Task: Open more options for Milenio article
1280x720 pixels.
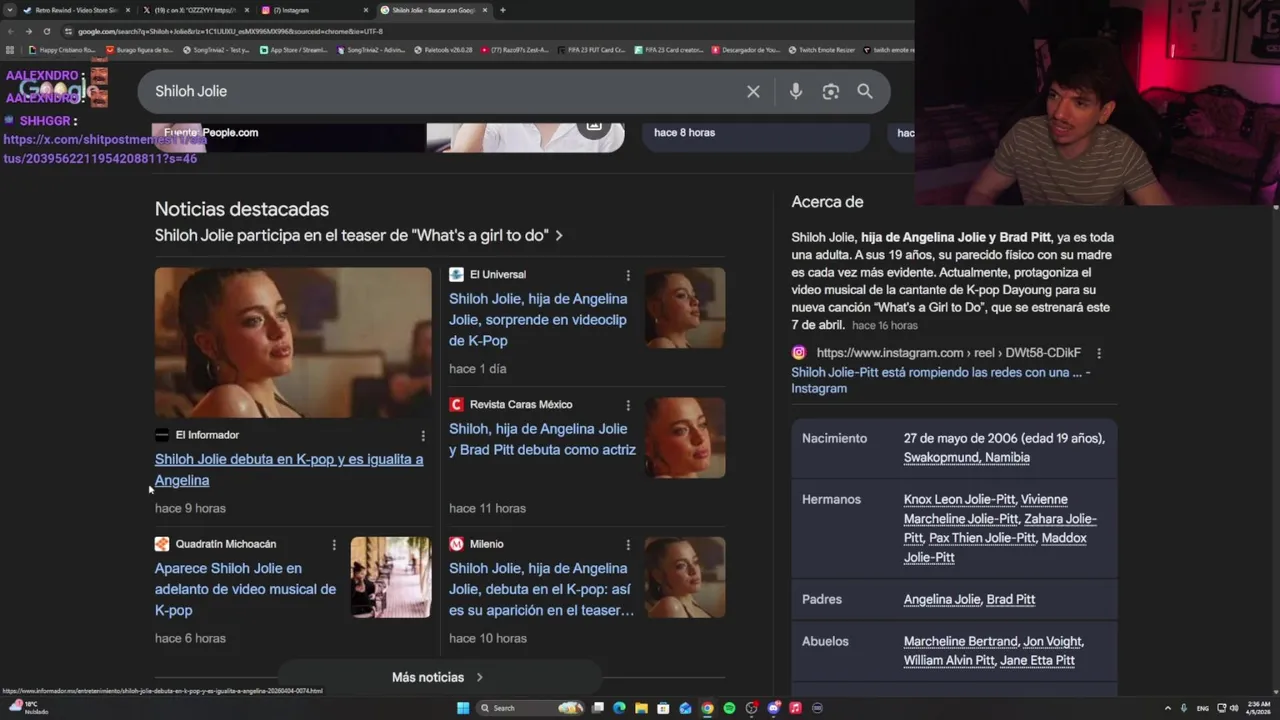Action: coord(628,545)
